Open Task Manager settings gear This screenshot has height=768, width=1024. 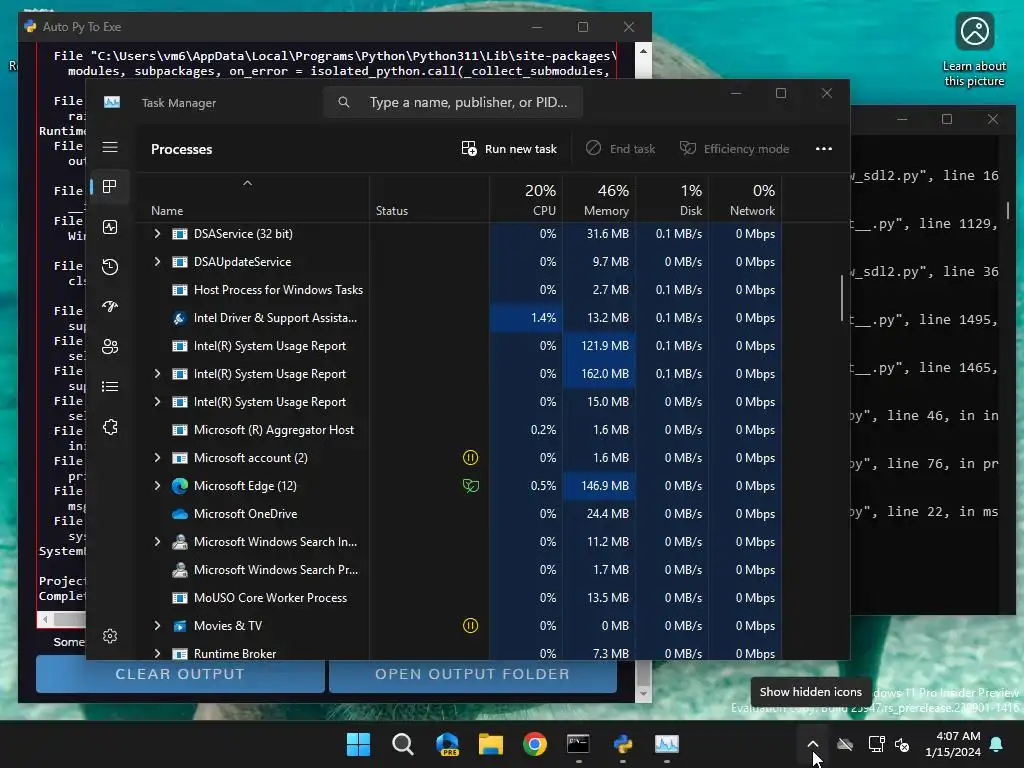(x=110, y=635)
